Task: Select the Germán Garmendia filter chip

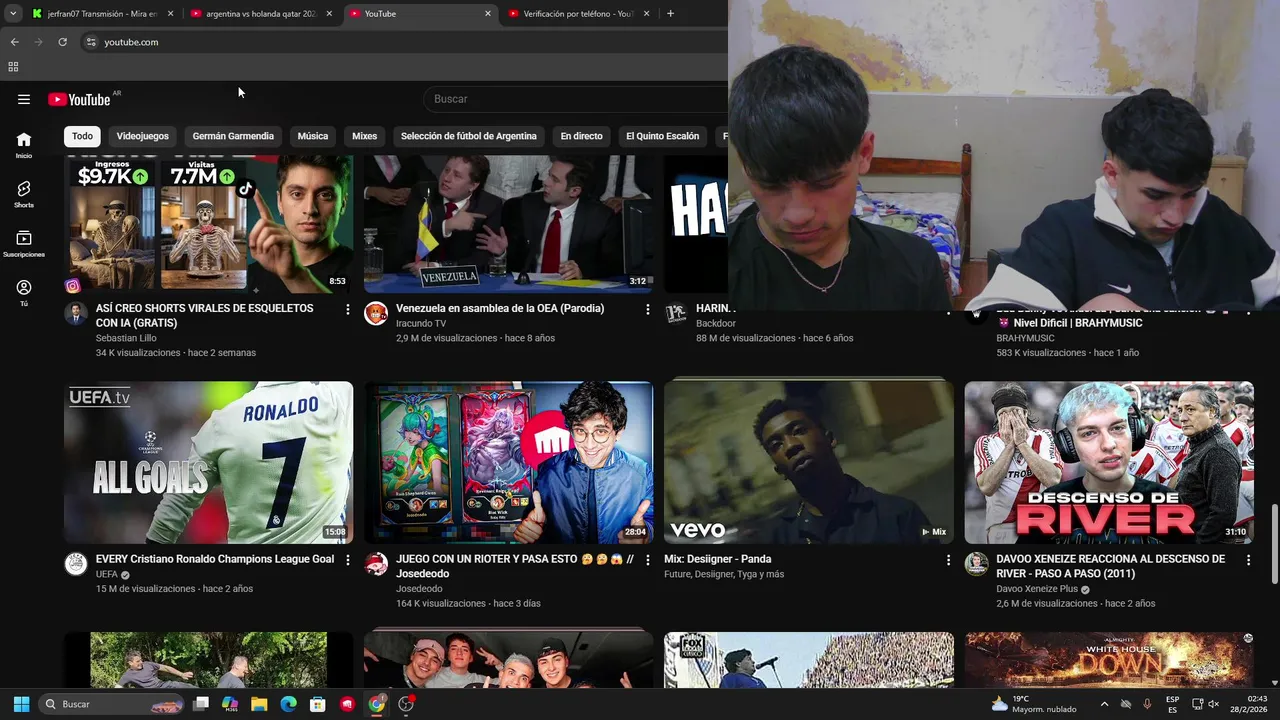Action: click(233, 136)
